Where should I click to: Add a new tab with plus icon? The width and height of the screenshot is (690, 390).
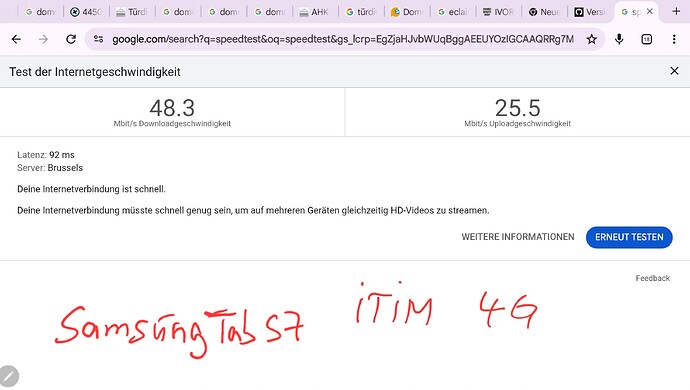tap(676, 11)
